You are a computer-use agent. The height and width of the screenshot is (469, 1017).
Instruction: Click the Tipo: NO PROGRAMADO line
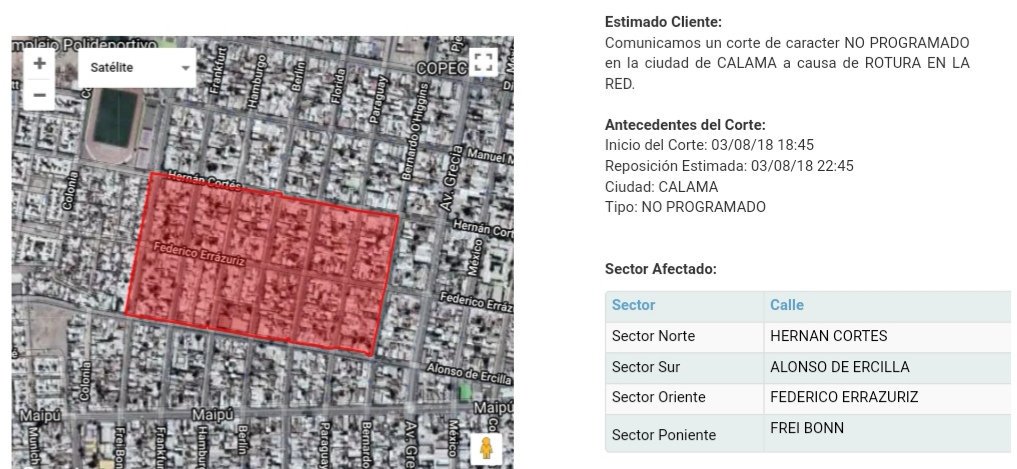685,208
